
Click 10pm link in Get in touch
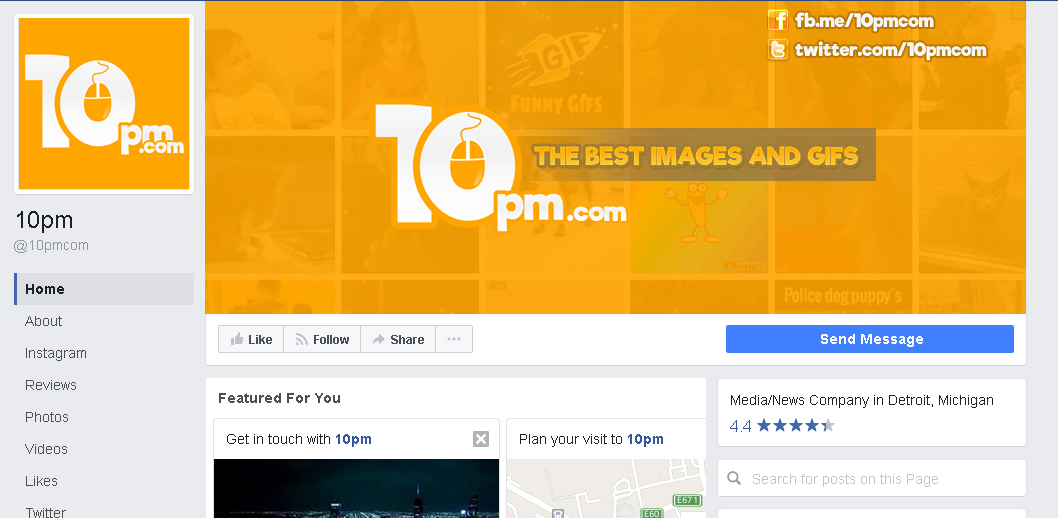353,440
